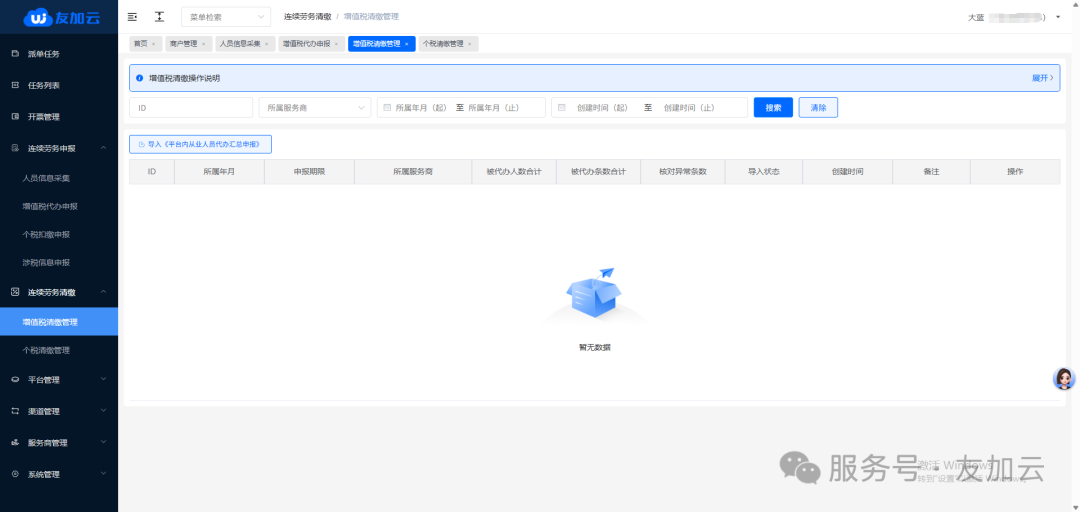This screenshot has width=1080, height=512.
Task: Expand the 平台管理 menu group
Action: [x=59, y=380]
